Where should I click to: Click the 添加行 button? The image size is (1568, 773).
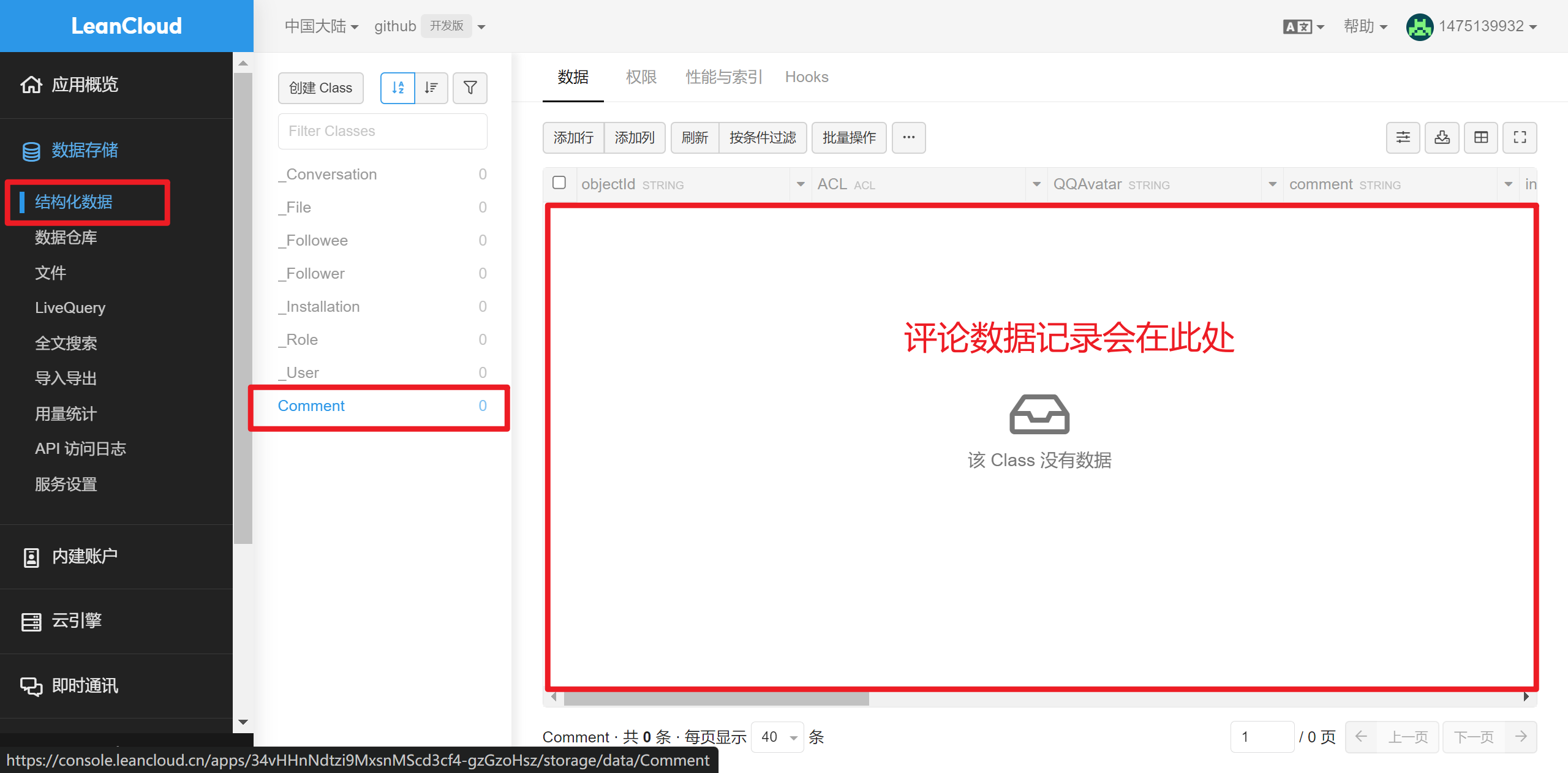573,137
